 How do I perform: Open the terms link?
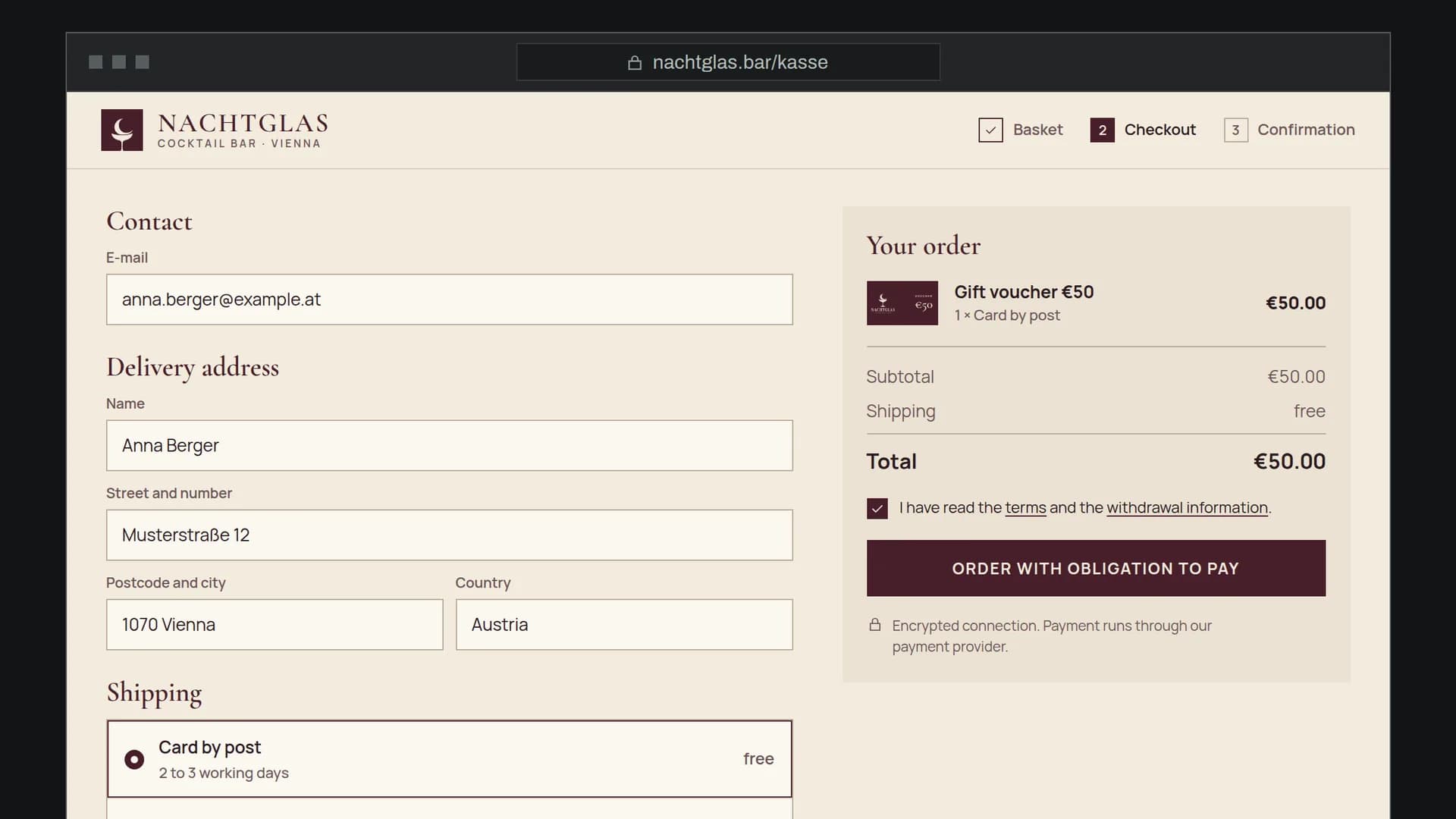(x=1025, y=507)
